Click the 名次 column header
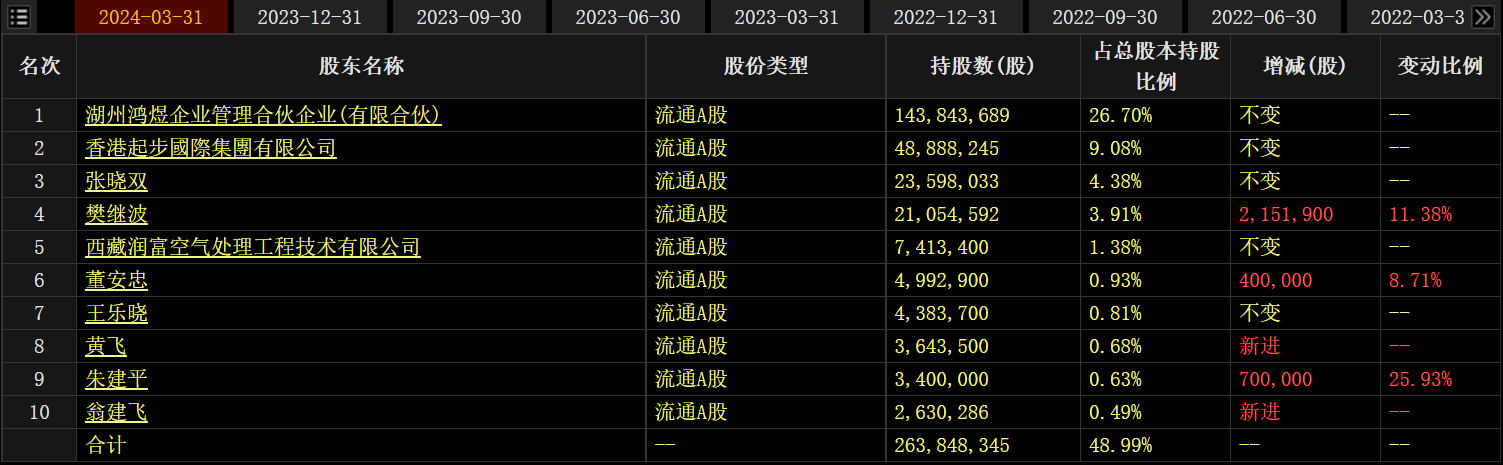The height and width of the screenshot is (465, 1503). click(40, 66)
